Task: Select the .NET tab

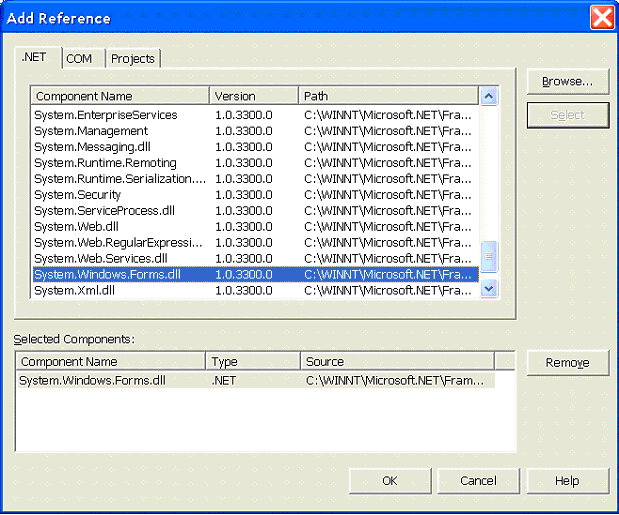Action: pyautogui.click(x=38, y=58)
